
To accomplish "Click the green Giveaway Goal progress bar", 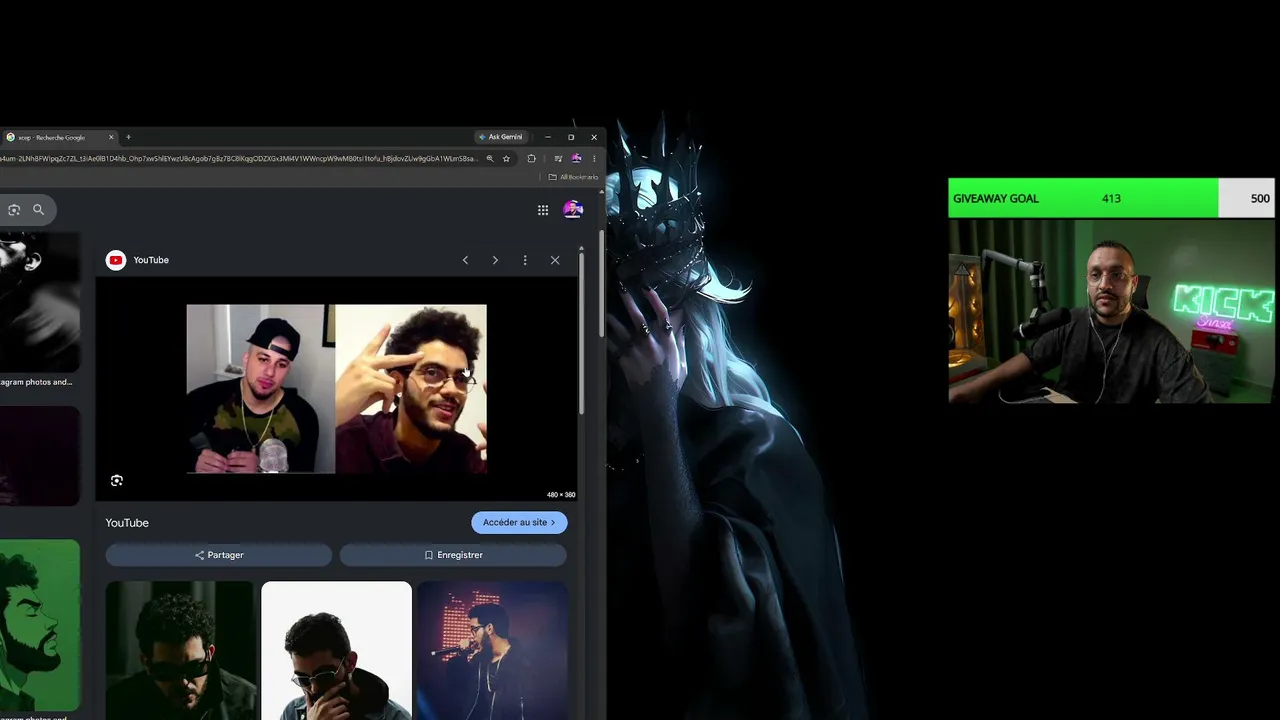I will pyautogui.click(x=1083, y=198).
